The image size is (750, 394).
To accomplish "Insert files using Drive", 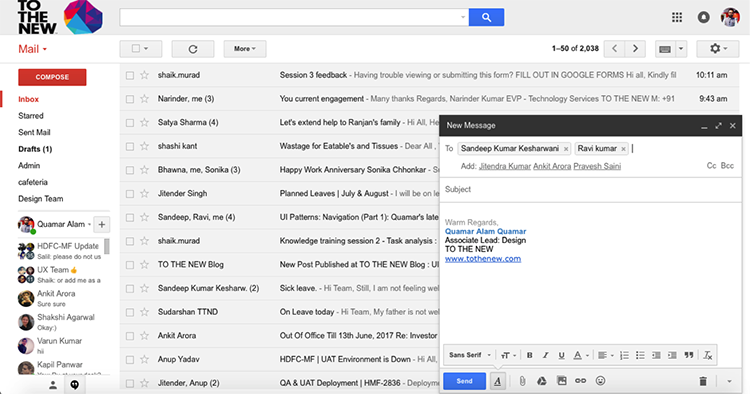I will pyautogui.click(x=541, y=381).
